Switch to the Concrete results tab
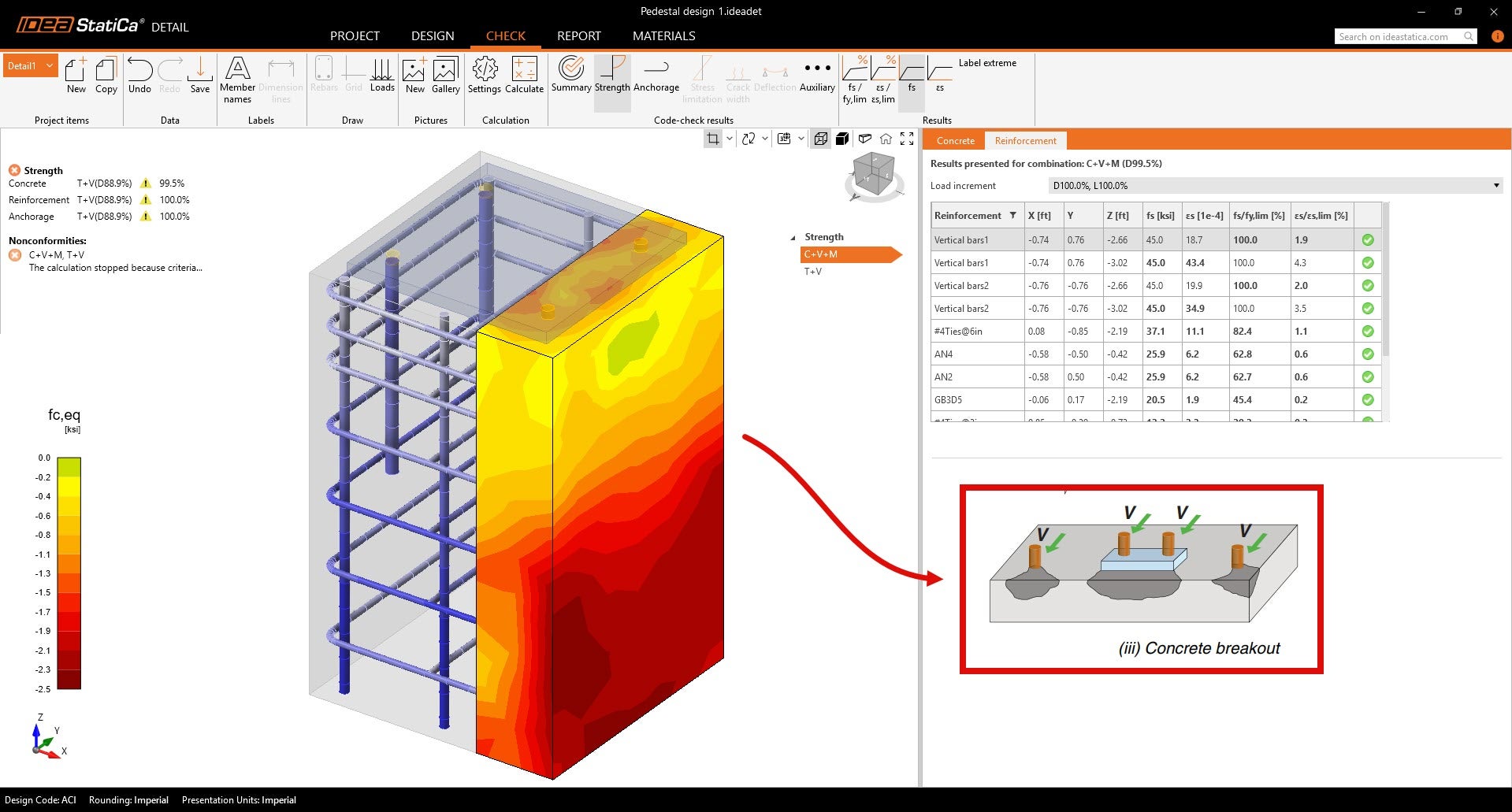This screenshot has width=1512, height=812. tap(955, 141)
